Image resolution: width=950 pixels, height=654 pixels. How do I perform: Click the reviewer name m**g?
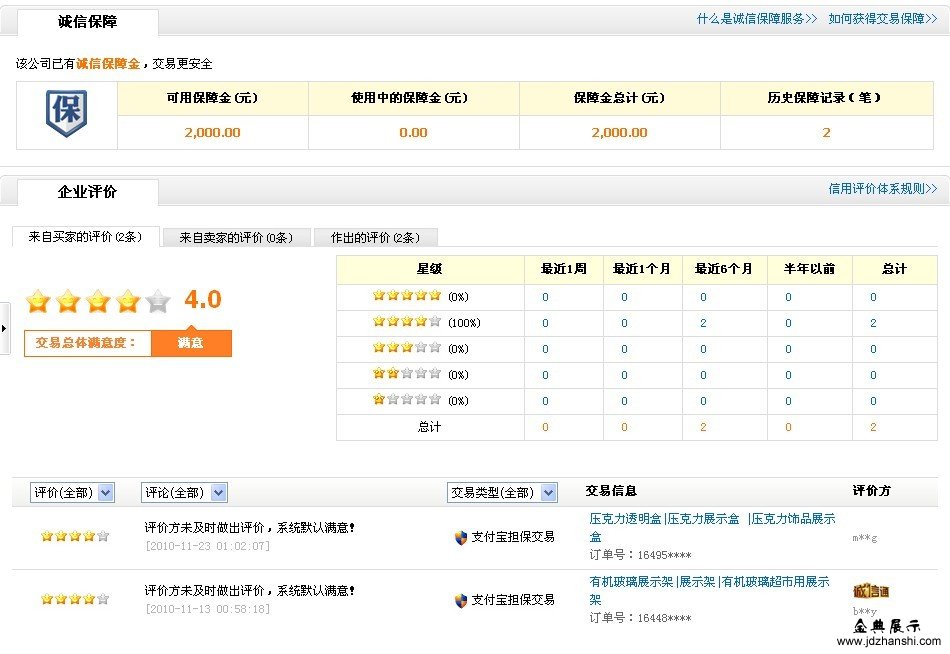coord(865,538)
